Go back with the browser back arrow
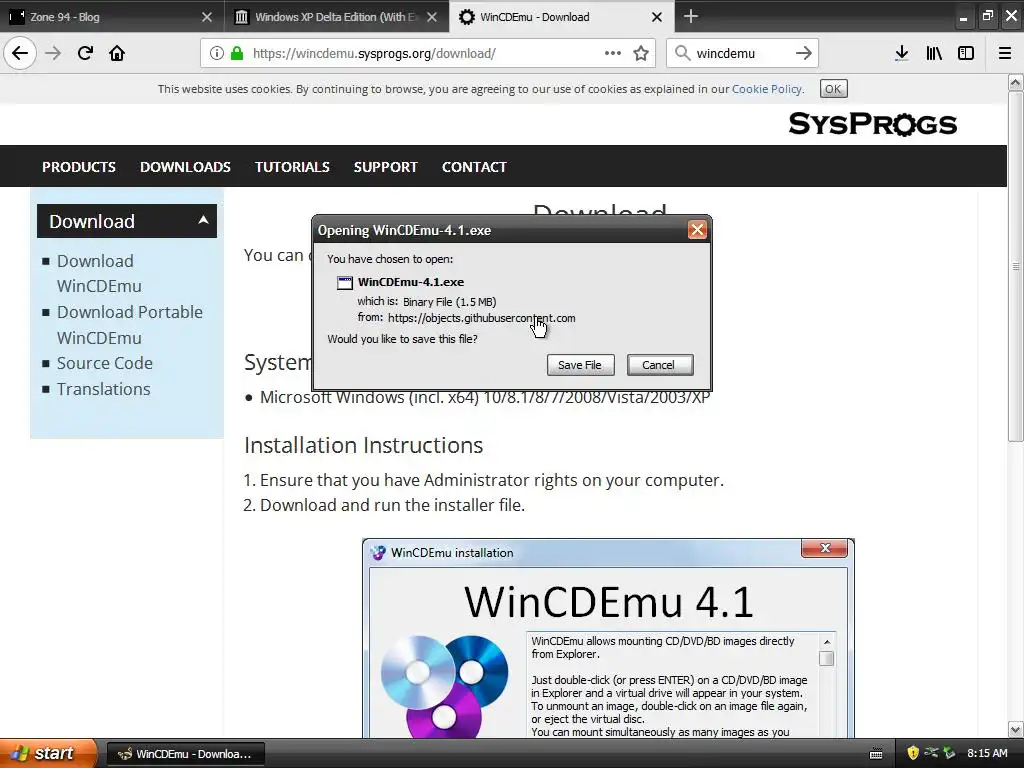 coord(20,53)
